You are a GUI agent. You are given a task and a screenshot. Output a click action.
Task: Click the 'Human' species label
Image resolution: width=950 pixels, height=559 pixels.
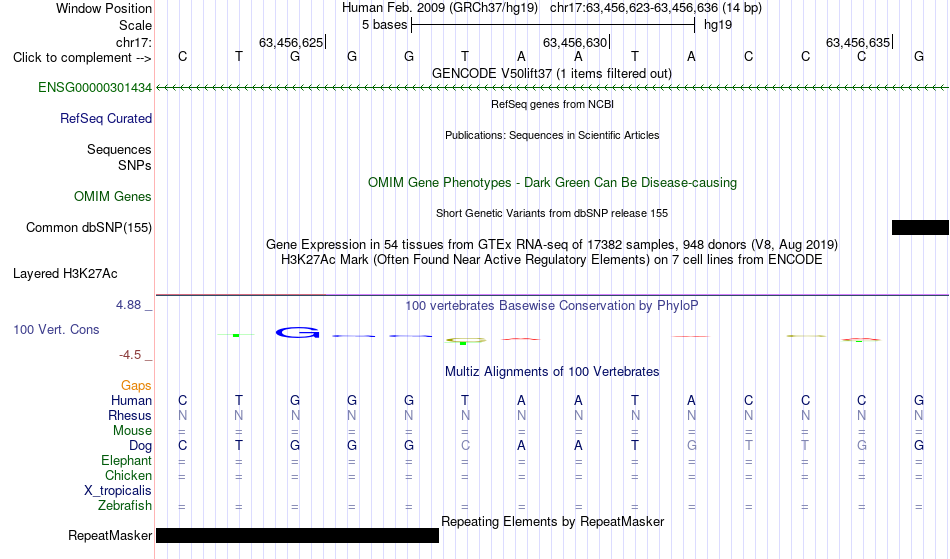tap(131, 400)
